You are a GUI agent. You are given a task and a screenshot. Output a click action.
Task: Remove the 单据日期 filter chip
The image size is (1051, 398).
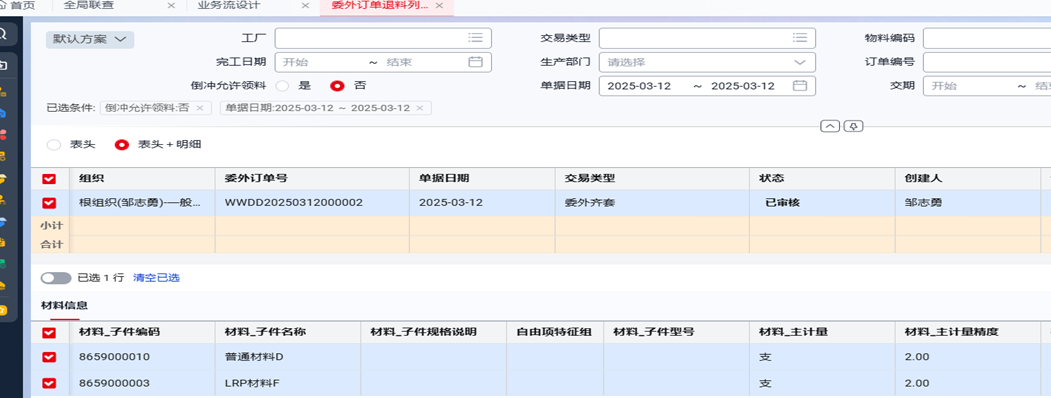tap(420, 108)
